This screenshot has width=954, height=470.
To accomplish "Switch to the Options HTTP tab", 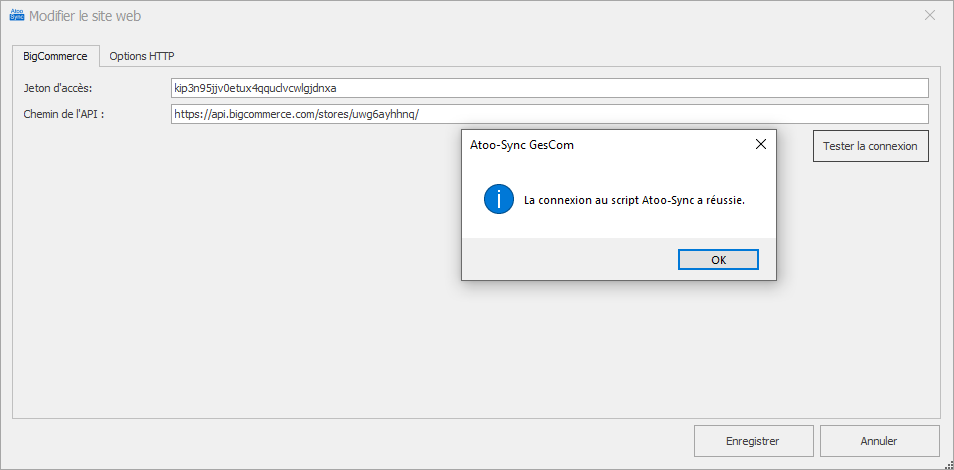I will (x=142, y=56).
